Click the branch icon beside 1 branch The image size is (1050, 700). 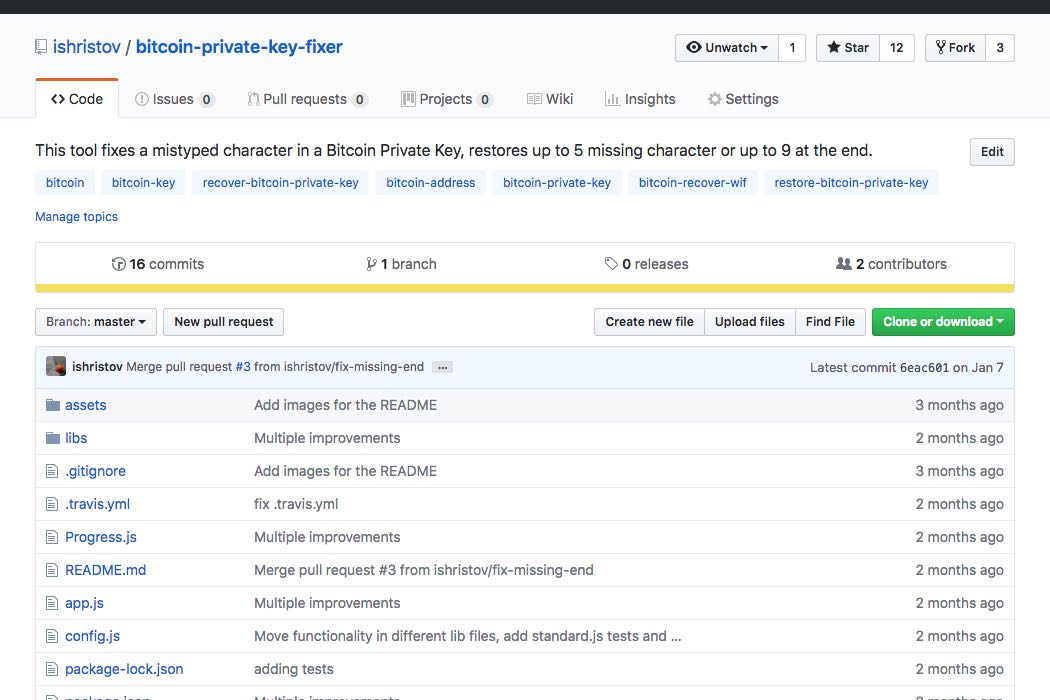click(x=371, y=264)
